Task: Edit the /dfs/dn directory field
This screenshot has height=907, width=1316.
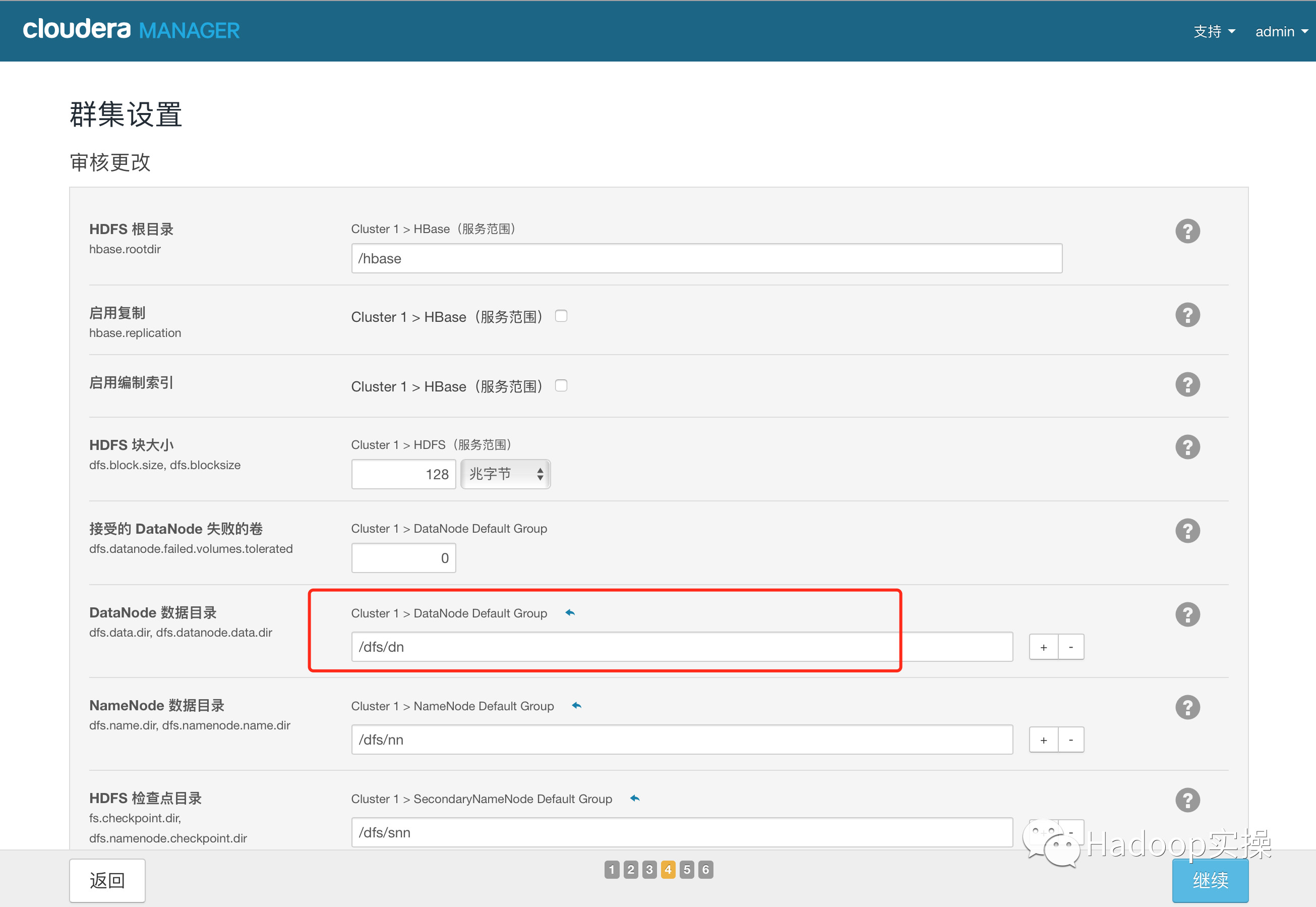Action: click(x=682, y=647)
